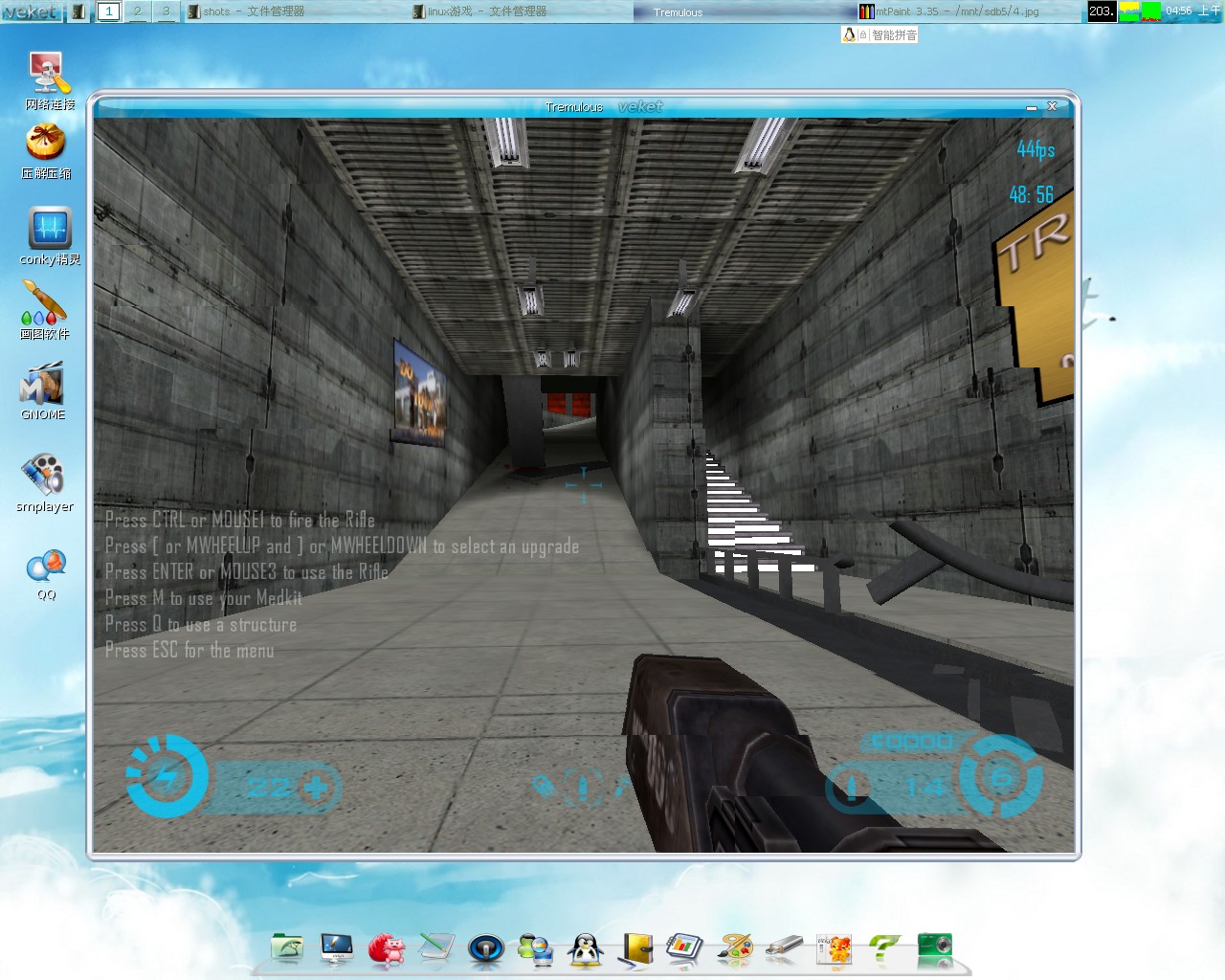Click the stamina lightning gauge in the HUD
Image resolution: width=1225 pixels, height=980 pixels.
tap(167, 776)
